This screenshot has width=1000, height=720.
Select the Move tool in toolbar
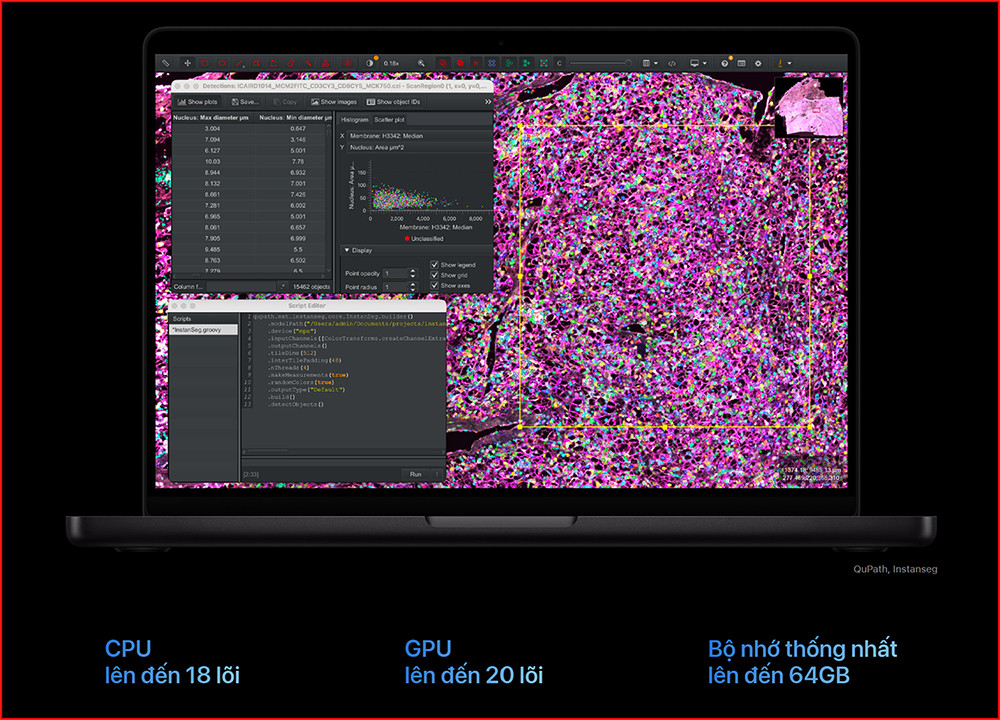[187, 63]
